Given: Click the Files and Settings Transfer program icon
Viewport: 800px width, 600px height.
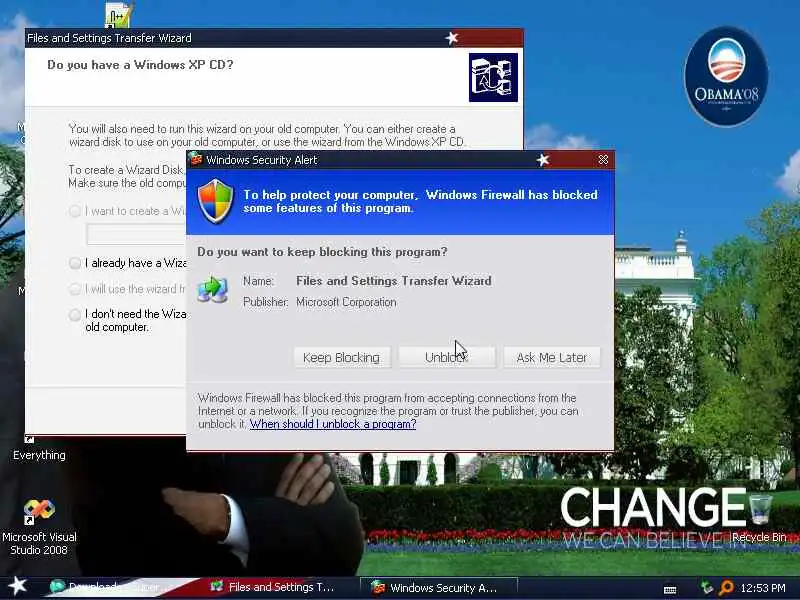Looking at the screenshot, I should tap(212, 290).
